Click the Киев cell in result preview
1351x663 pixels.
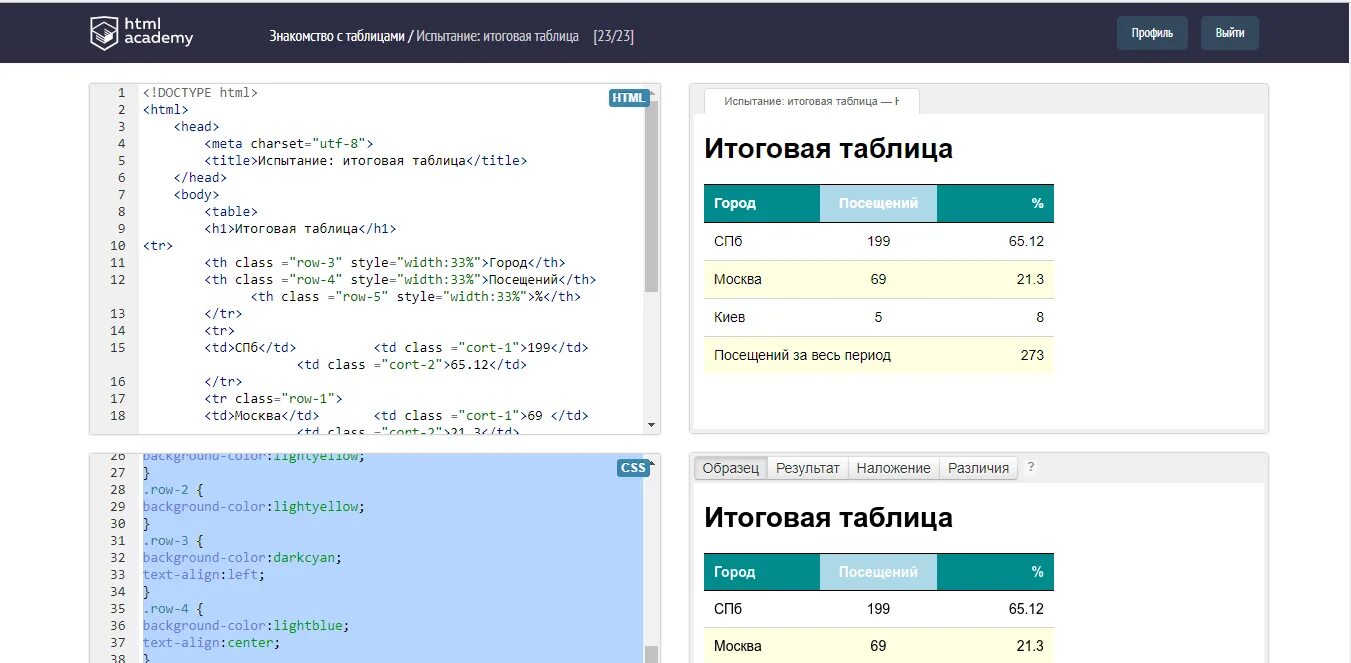(x=762, y=317)
